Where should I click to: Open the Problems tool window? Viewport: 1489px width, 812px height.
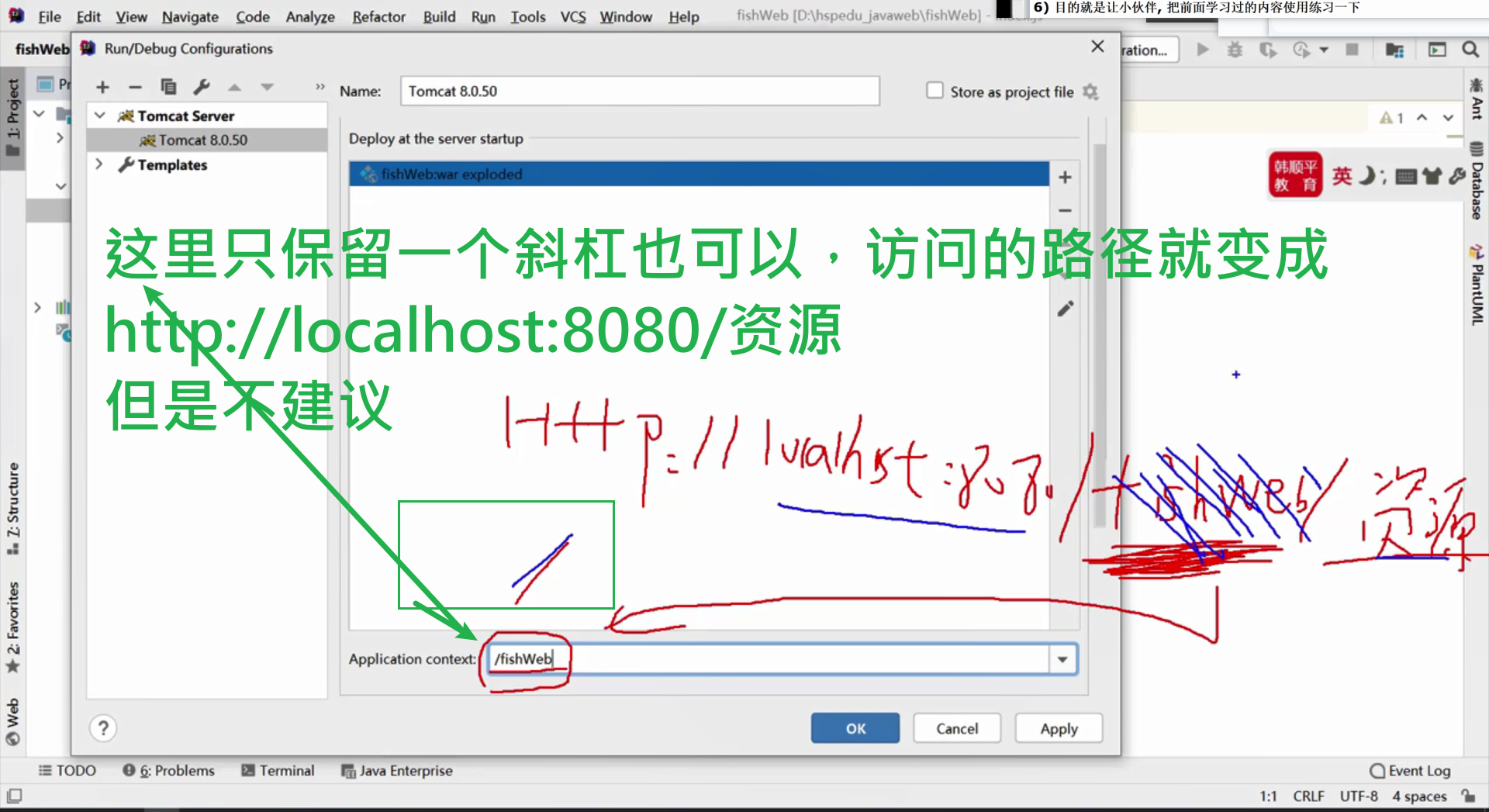(168, 770)
